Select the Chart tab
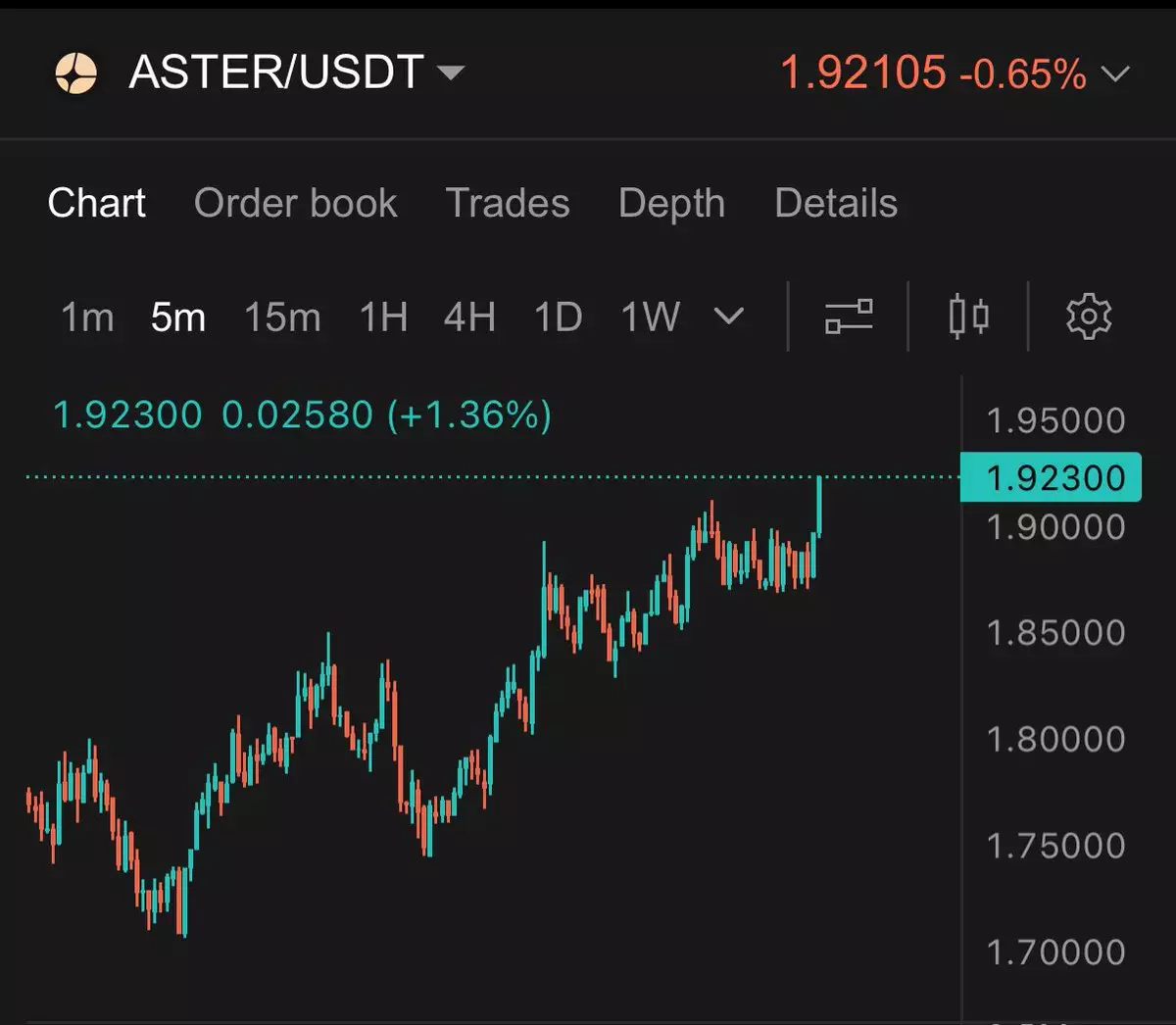This screenshot has height=1025, width=1176. pos(97,204)
